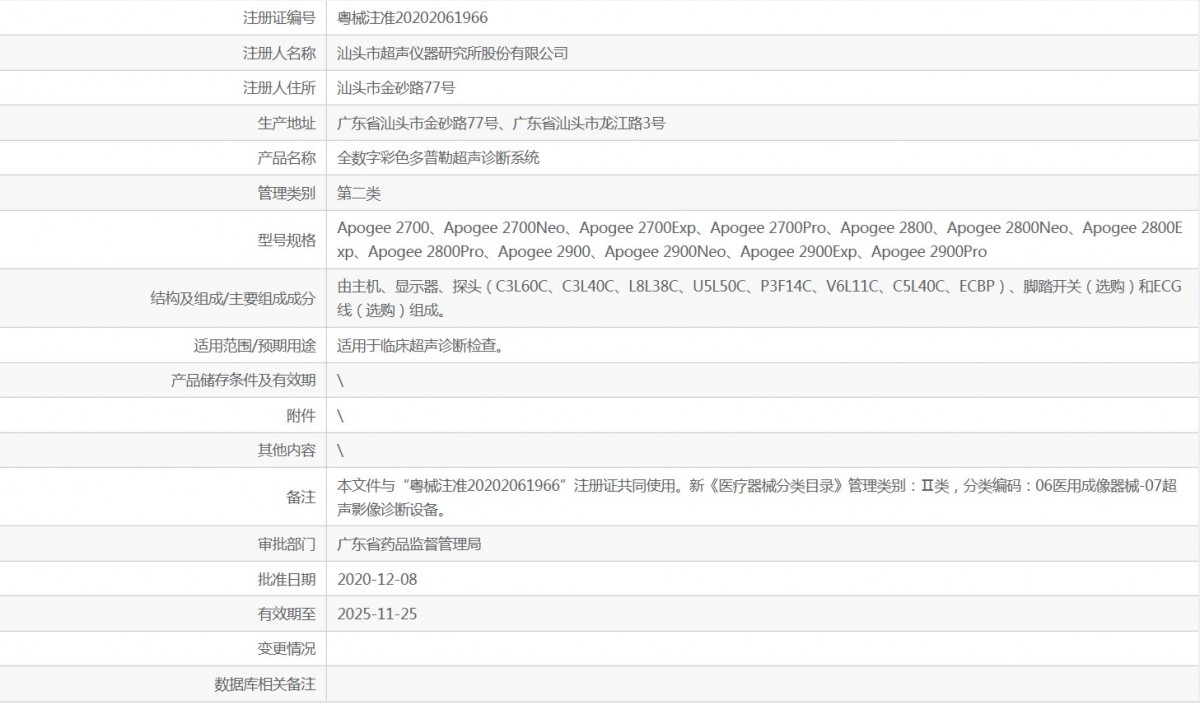Screen dimensions: 1200x705
Task: Click the label 生产地址
Action: click(x=287, y=123)
